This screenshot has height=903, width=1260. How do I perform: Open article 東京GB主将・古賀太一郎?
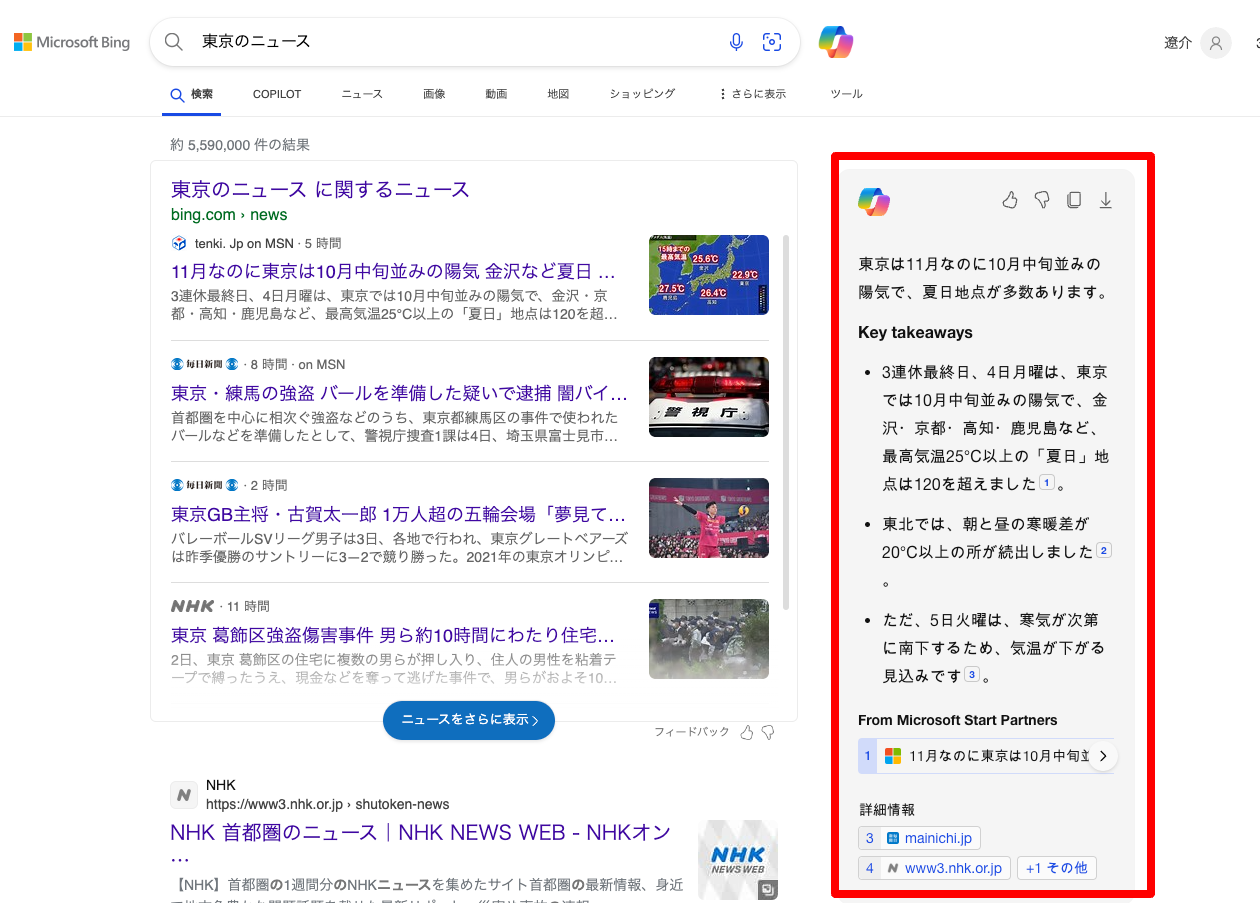pos(399,515)
